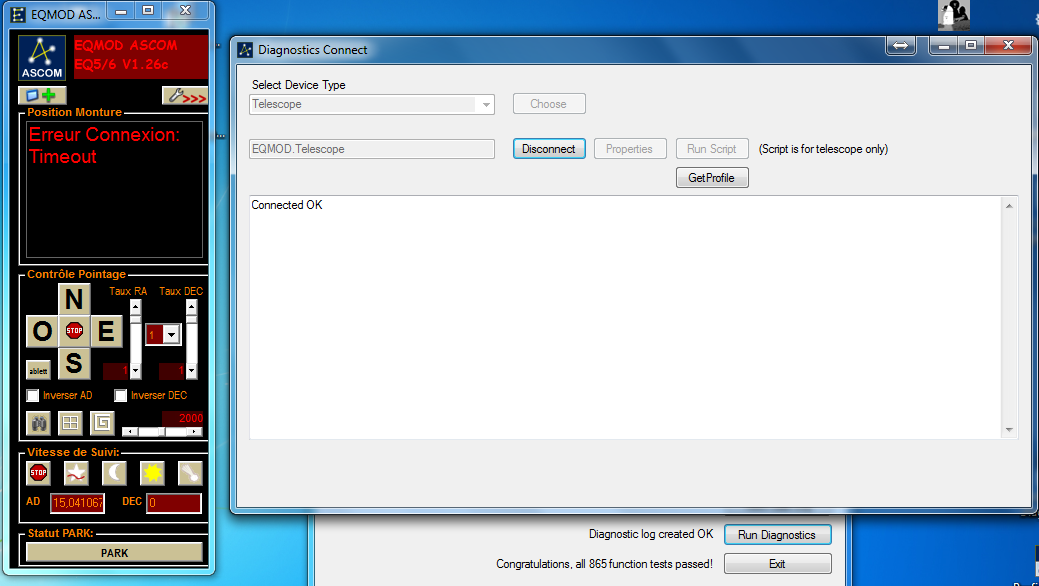This screenshot has width=1039, height=586.
Task: Click the Run Script button
Action: (712, 149)
